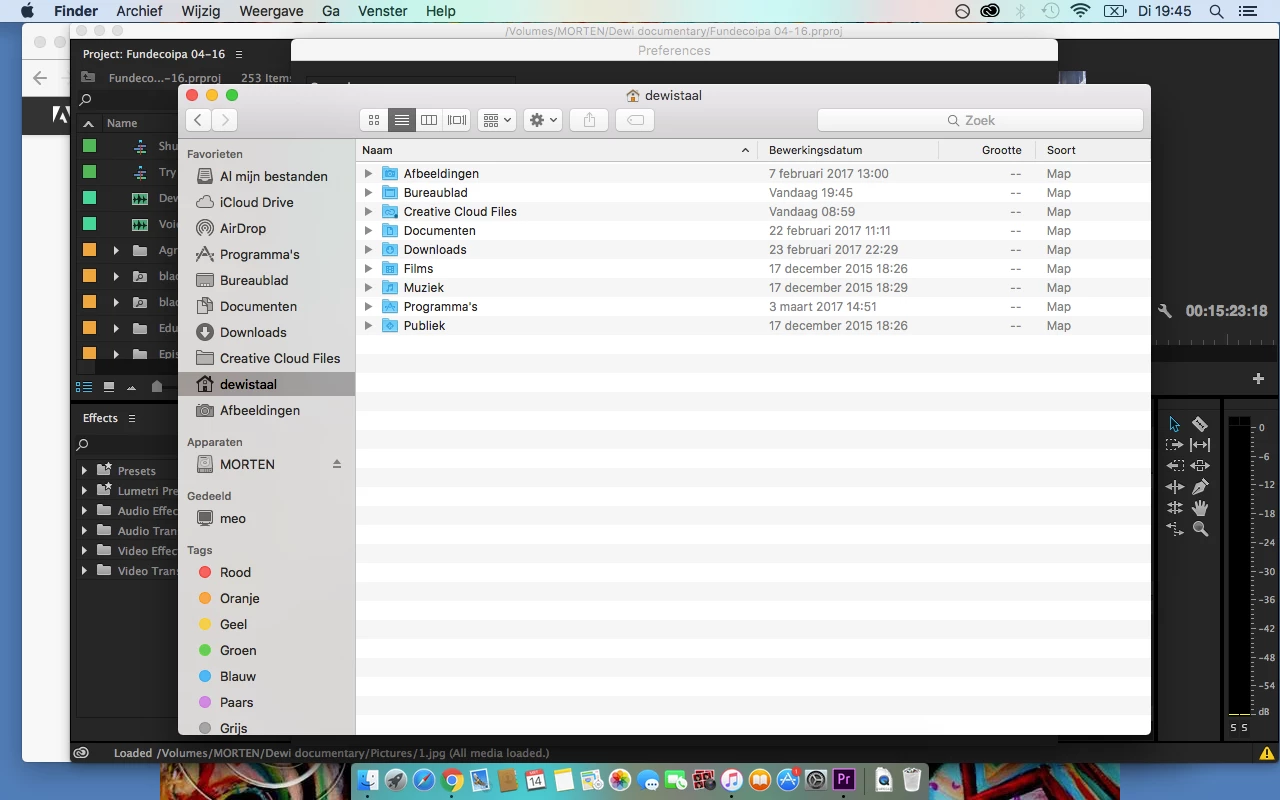The height and width of the screenshot is (800, 1280).
Task: Expand the Documenten folder row
Action: [368, 231]
